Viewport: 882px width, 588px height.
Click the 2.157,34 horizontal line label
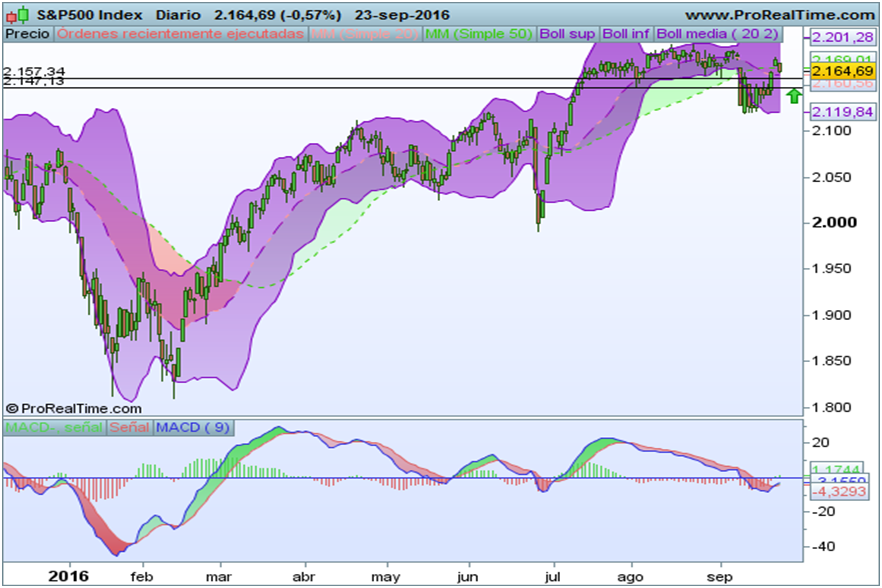pyautogui.click(x=34, y=71)
